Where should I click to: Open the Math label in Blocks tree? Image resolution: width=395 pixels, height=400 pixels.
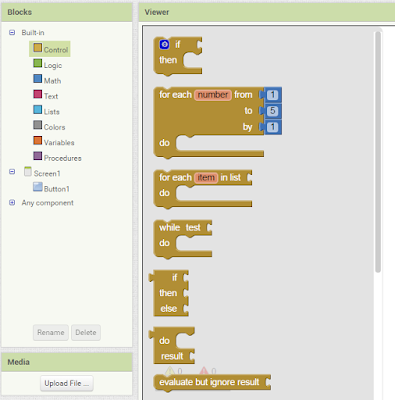[52, 81]
